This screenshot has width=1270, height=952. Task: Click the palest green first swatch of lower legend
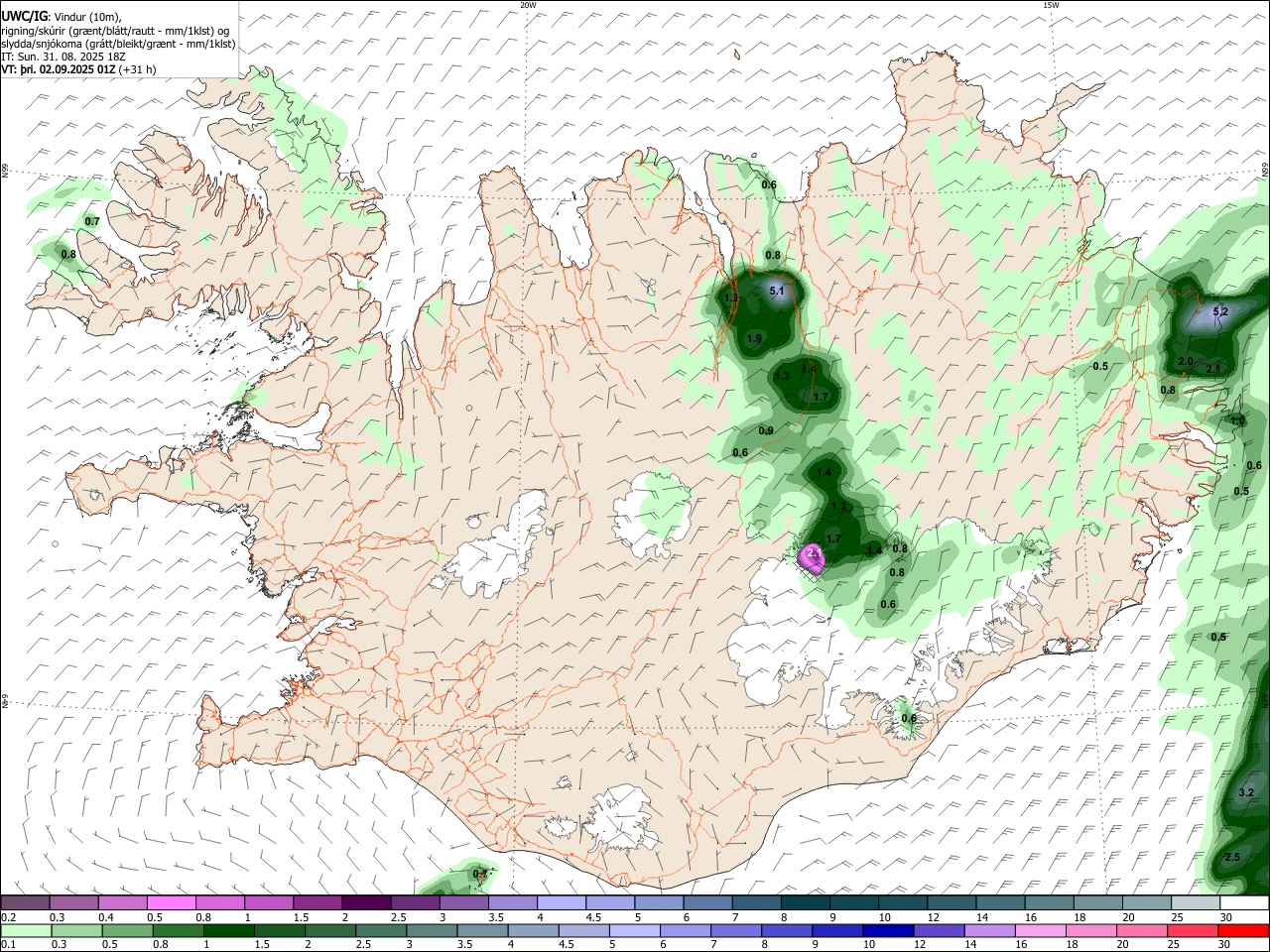25,930
